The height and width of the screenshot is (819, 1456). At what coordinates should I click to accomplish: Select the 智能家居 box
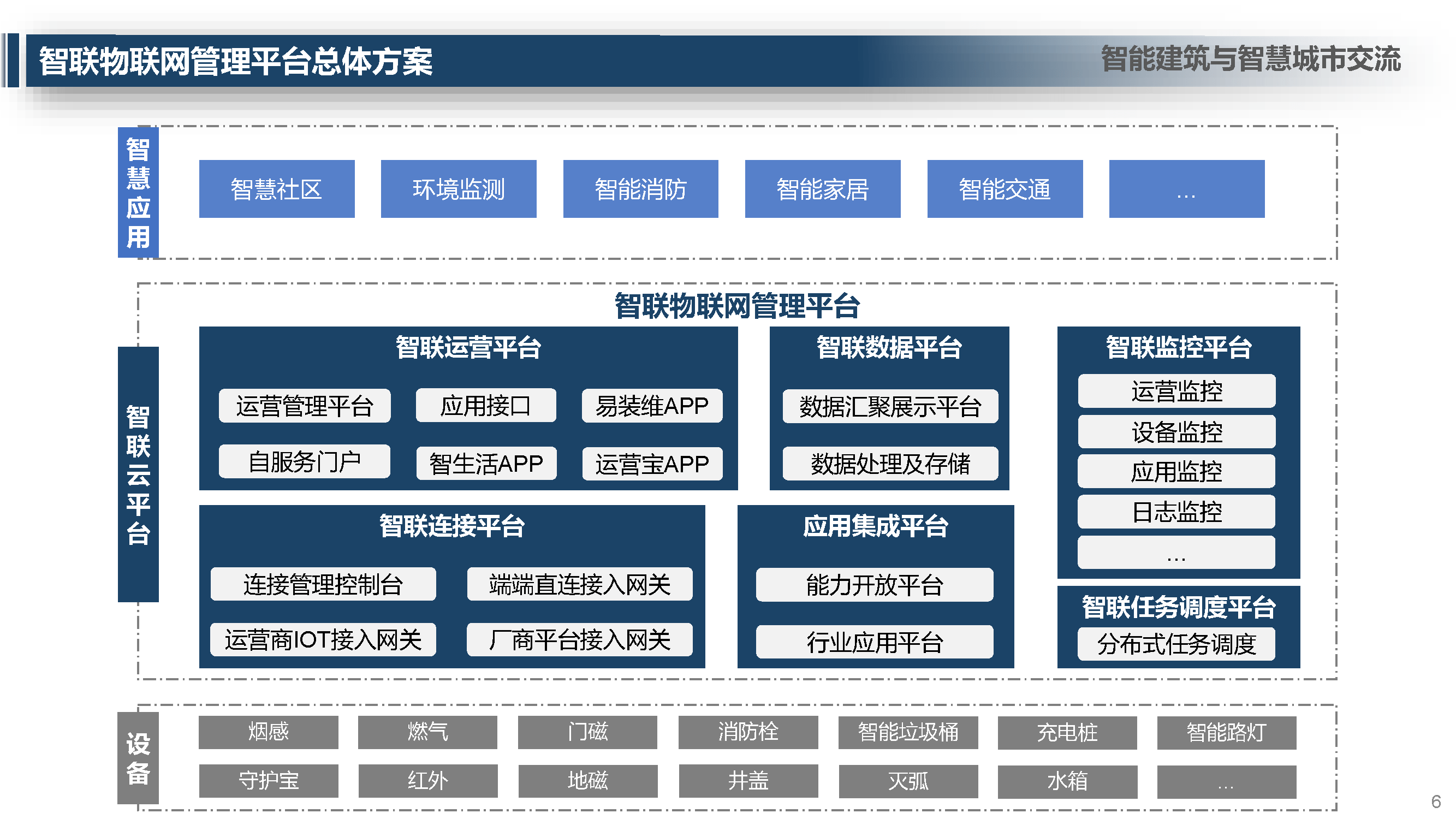tap(822, 189)
